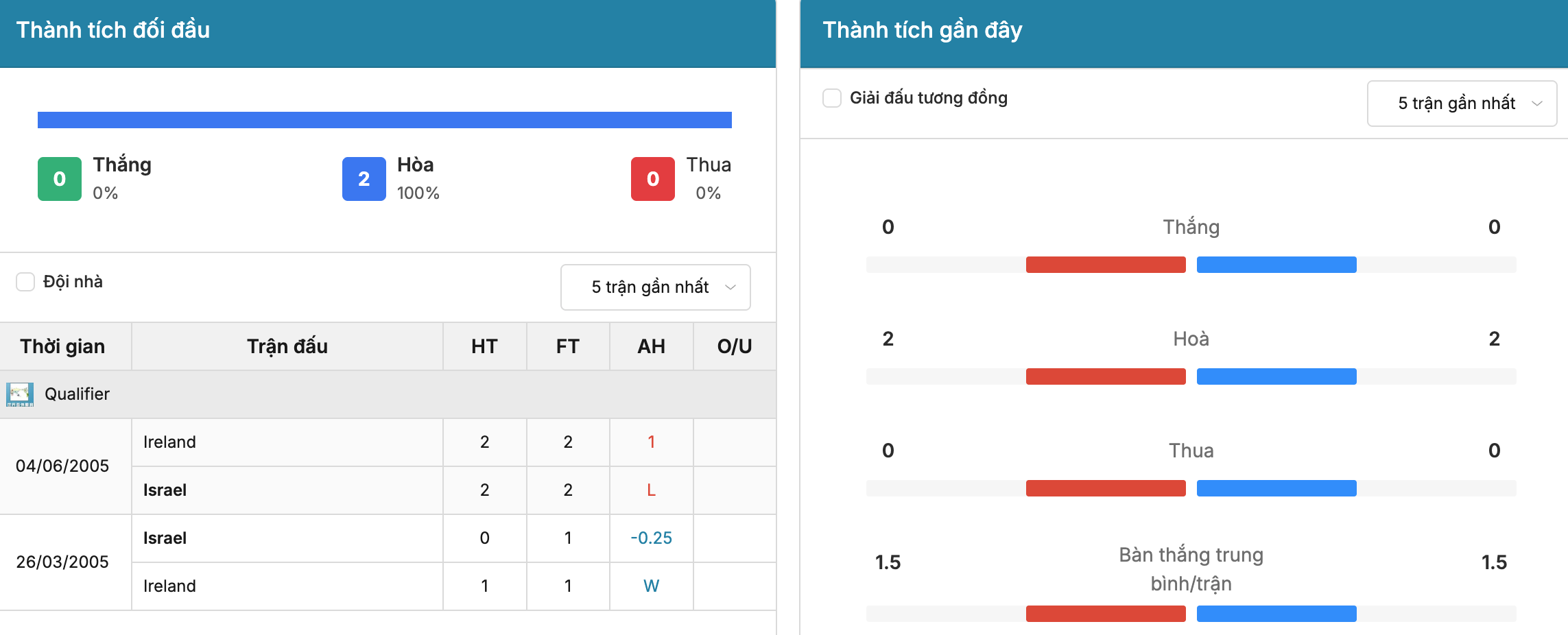
Task: Click the red Thắng comparison bar
Action: tap(1106, 265)
